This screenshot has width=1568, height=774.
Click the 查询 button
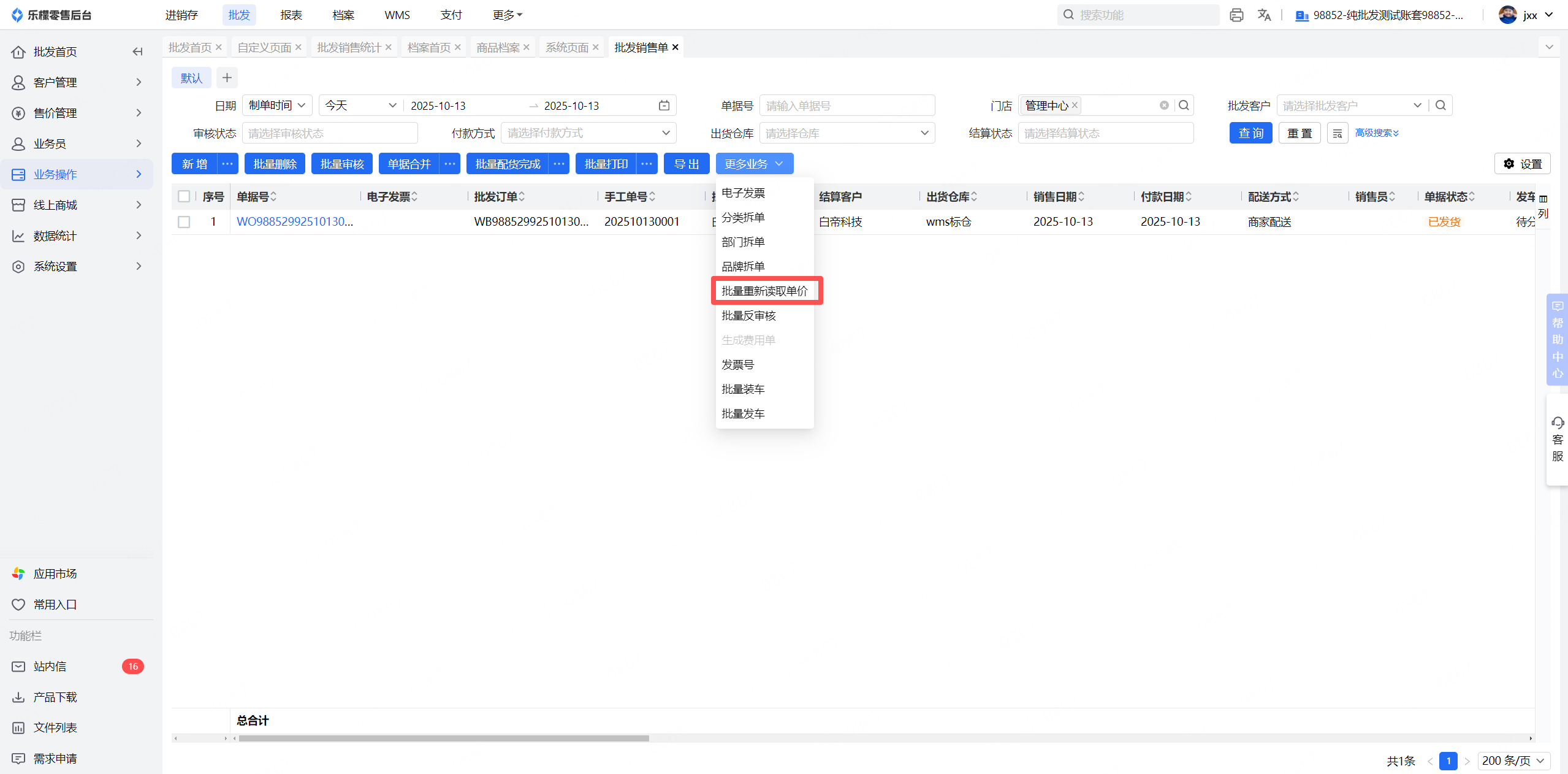click(x=1250, y=133)
